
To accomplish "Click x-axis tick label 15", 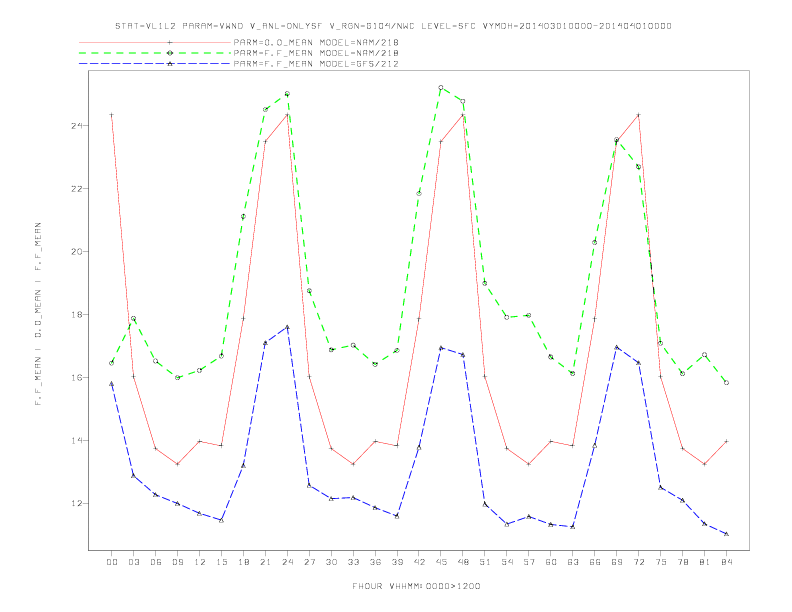I will click(x=221, y=562).
